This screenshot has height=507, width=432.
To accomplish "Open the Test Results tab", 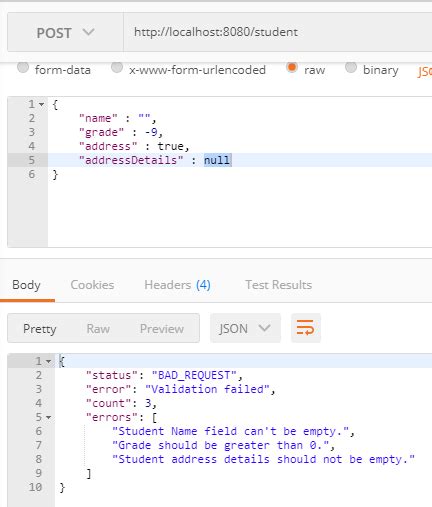I will (279, 285).
